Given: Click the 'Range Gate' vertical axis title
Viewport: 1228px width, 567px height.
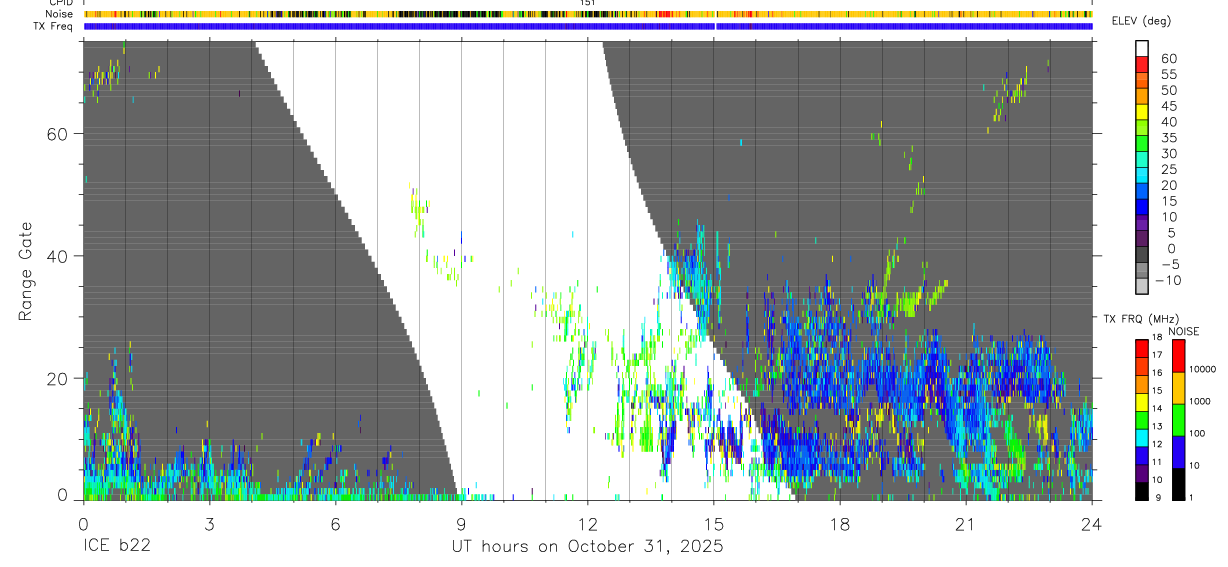Looking at the screenshot, I should click(27, 271).
